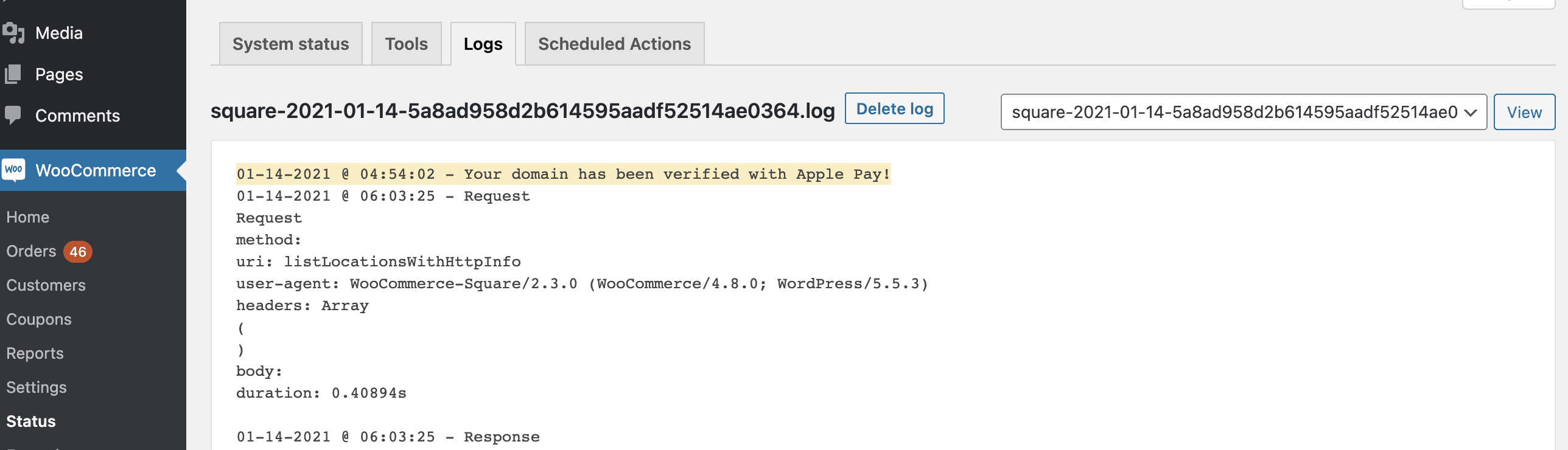
Task: Click the View button
Action: pos(1524,112)
